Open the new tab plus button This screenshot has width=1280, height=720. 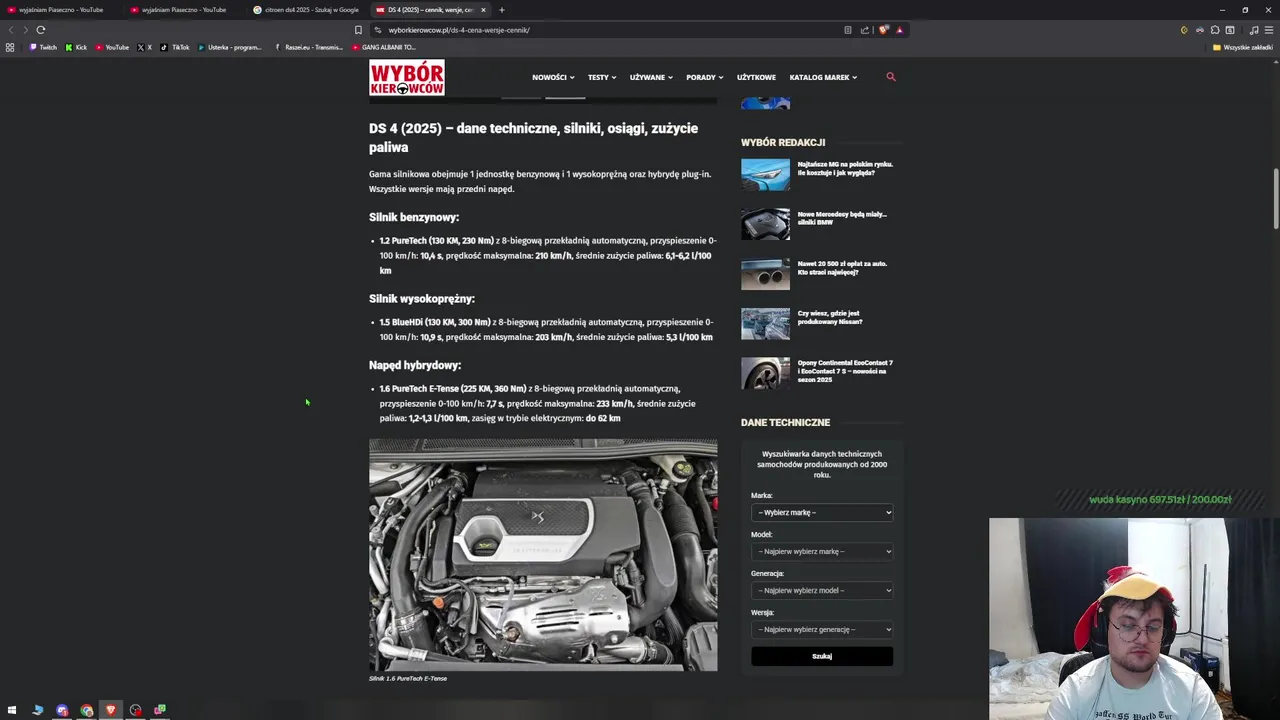click(502, 10)
